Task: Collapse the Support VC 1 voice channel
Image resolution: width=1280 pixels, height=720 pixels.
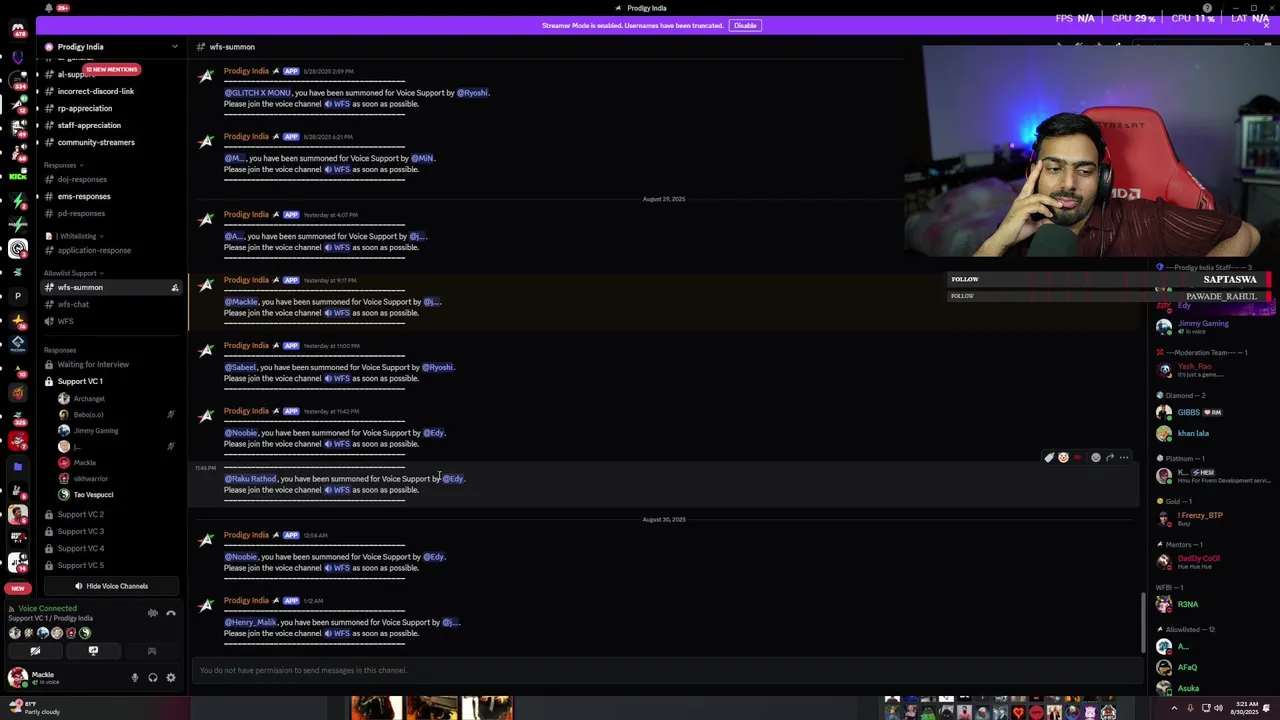Action: coord(80,381)
